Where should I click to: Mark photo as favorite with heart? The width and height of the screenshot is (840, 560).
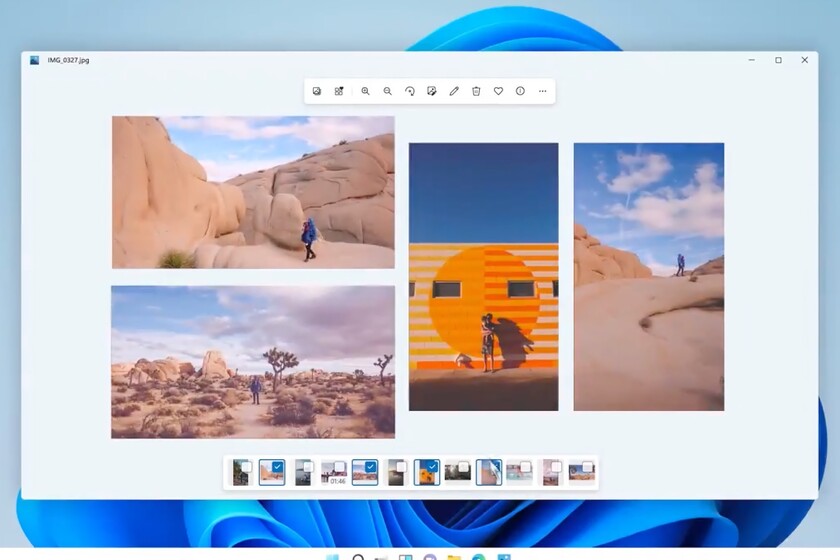tap(498, 91)
